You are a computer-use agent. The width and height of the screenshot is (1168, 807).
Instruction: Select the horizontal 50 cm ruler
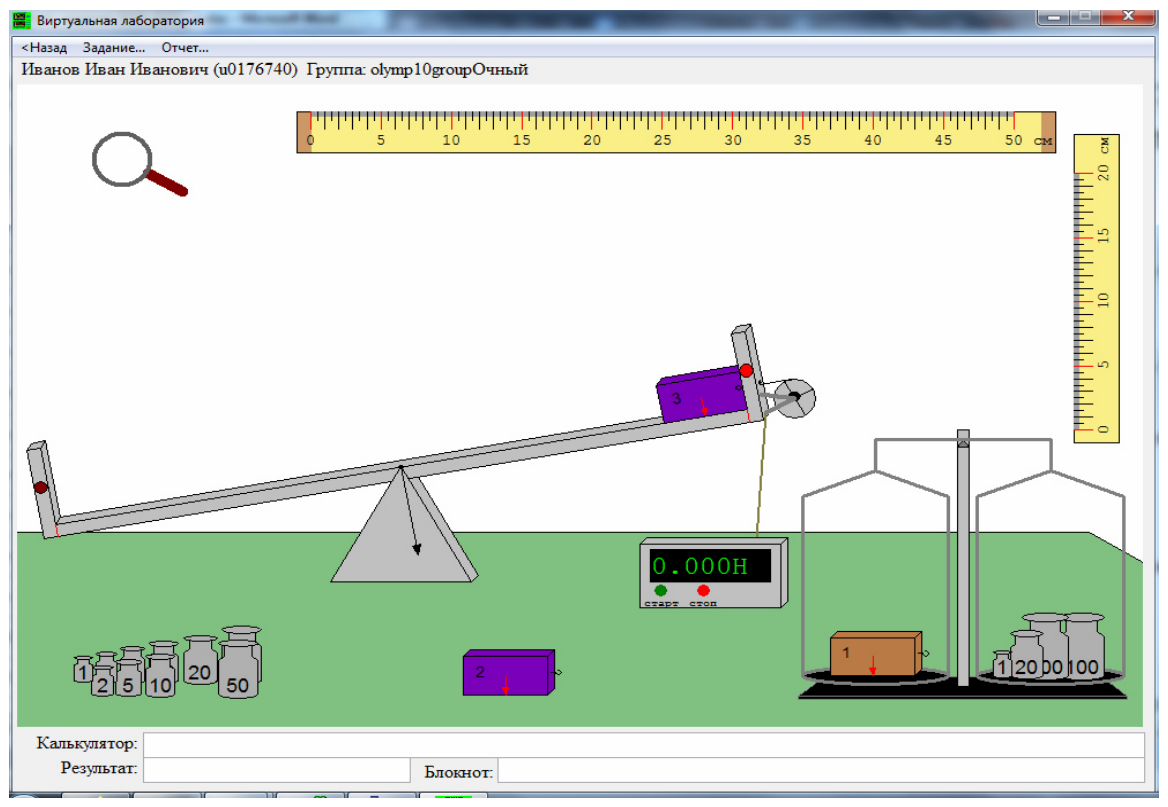[676, 132]
